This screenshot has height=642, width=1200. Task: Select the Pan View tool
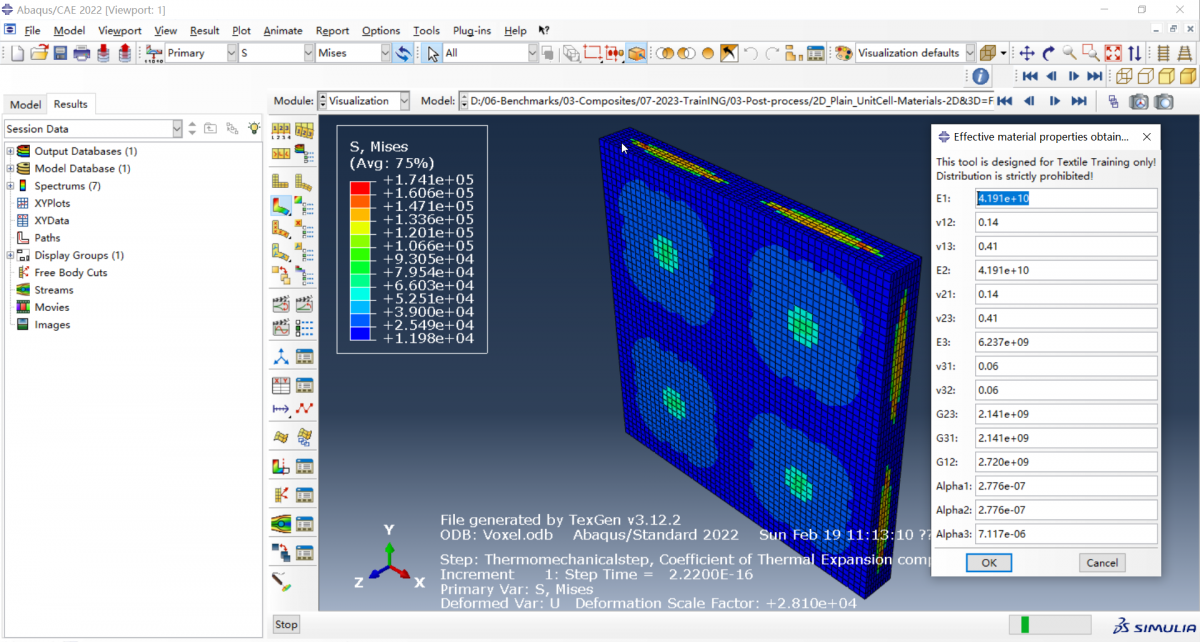1027,53
